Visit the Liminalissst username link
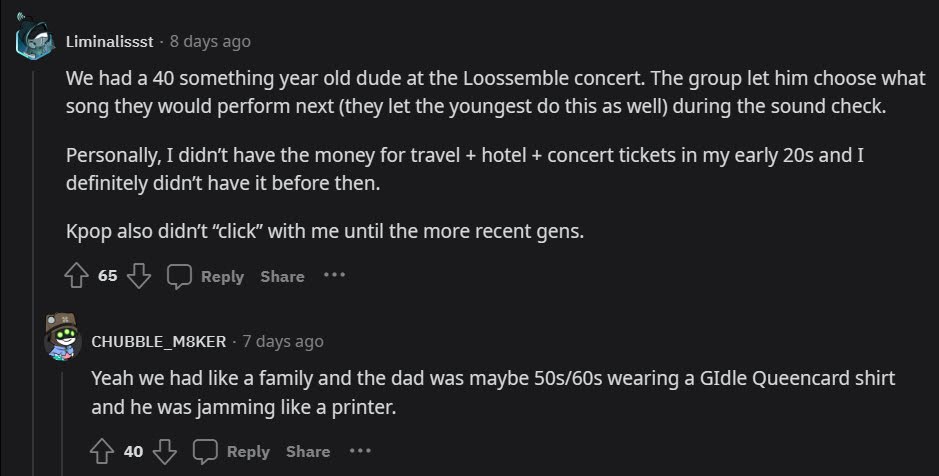The image size is (939, 476). [x=109, y=42]
